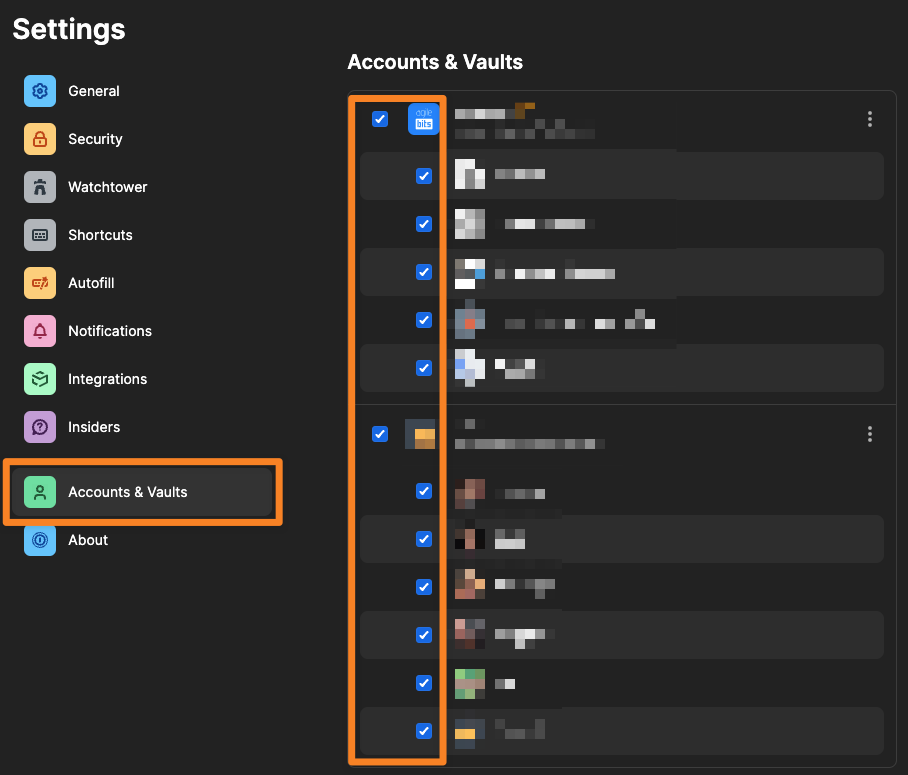Toggle the second account's checkbox
The height and width of the screenshot is (775, 908).
(x=380, y=434)
